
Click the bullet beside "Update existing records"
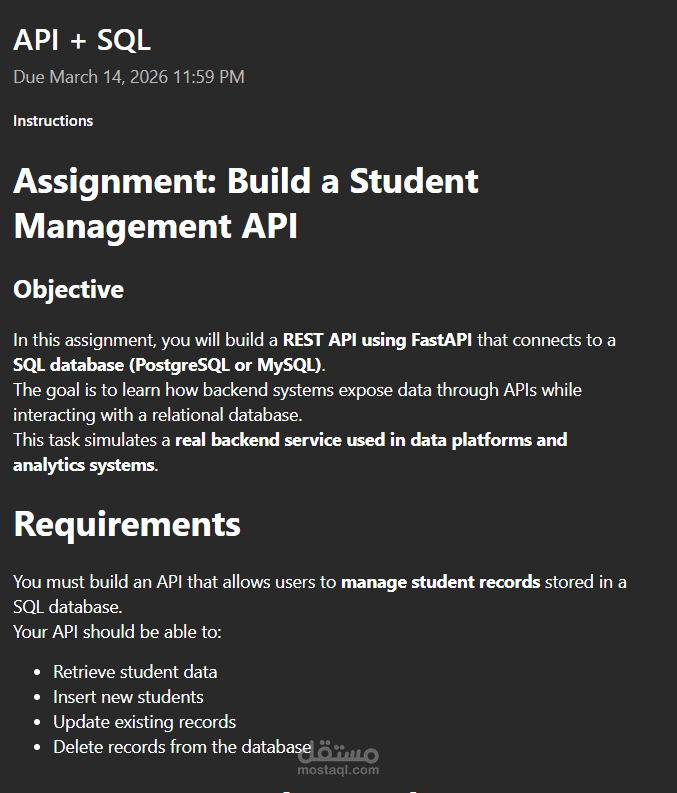[38, 722]
